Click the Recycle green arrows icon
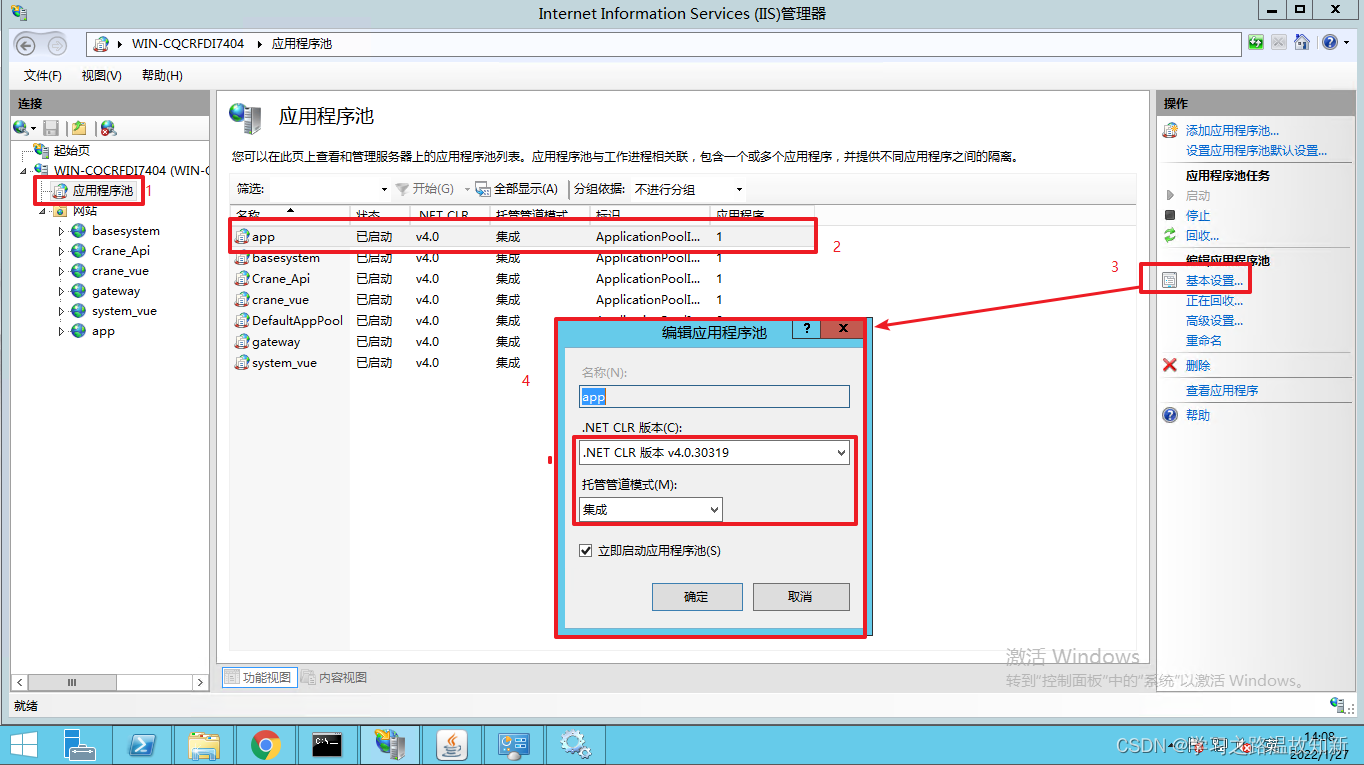Viewport: 1364px width, 765px height. point(1170,235)
